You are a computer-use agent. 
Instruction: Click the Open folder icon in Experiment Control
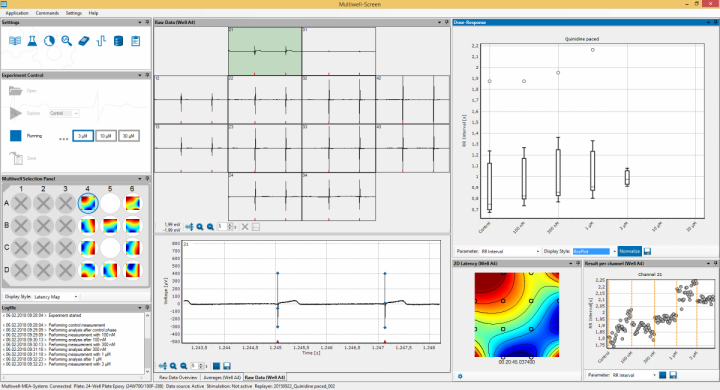pyautogui.click(x=16, y=90)
